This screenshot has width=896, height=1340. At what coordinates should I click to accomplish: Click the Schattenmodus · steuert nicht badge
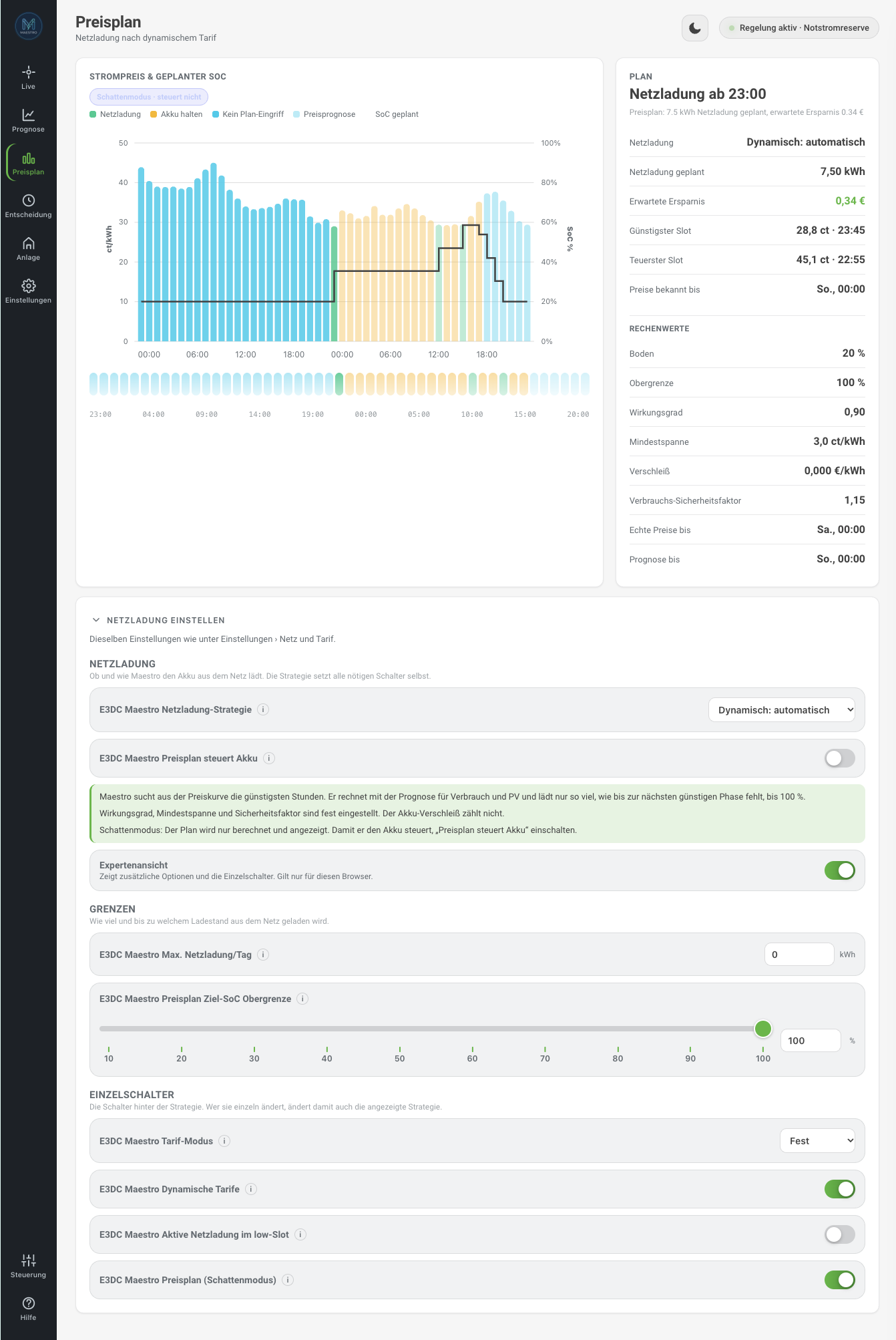(x=149, y=97)
